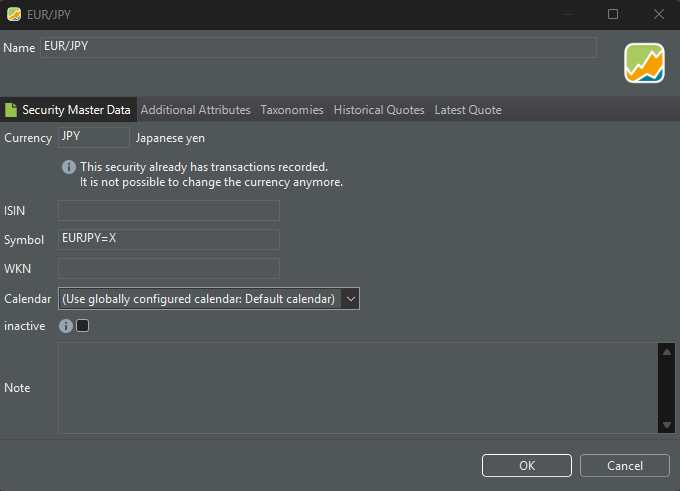This screenshot has height=491, width=680.
Task: Click the Portfolio Performance logo in title bar
Action: (x=14, y=14)
